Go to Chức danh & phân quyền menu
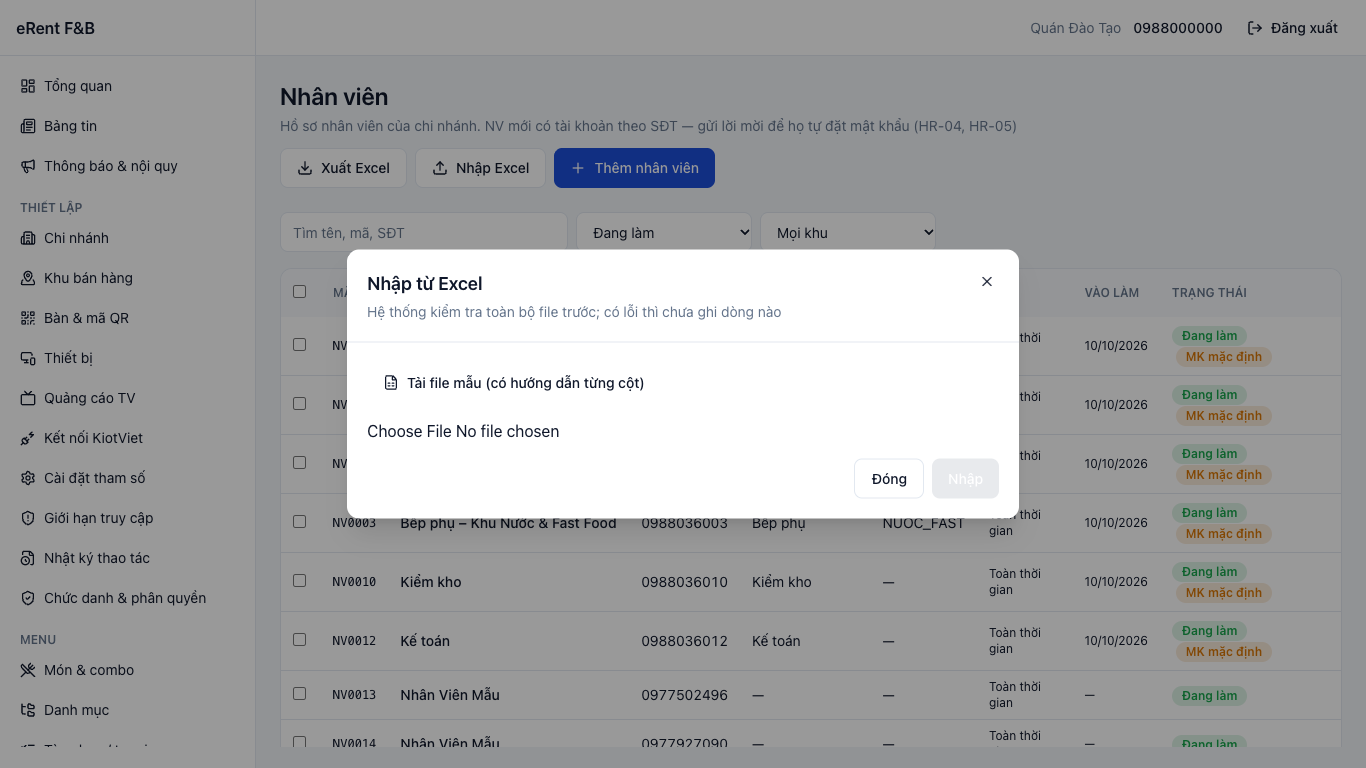The height and width of the screenshot is (768, 1366). pos(127,598)
